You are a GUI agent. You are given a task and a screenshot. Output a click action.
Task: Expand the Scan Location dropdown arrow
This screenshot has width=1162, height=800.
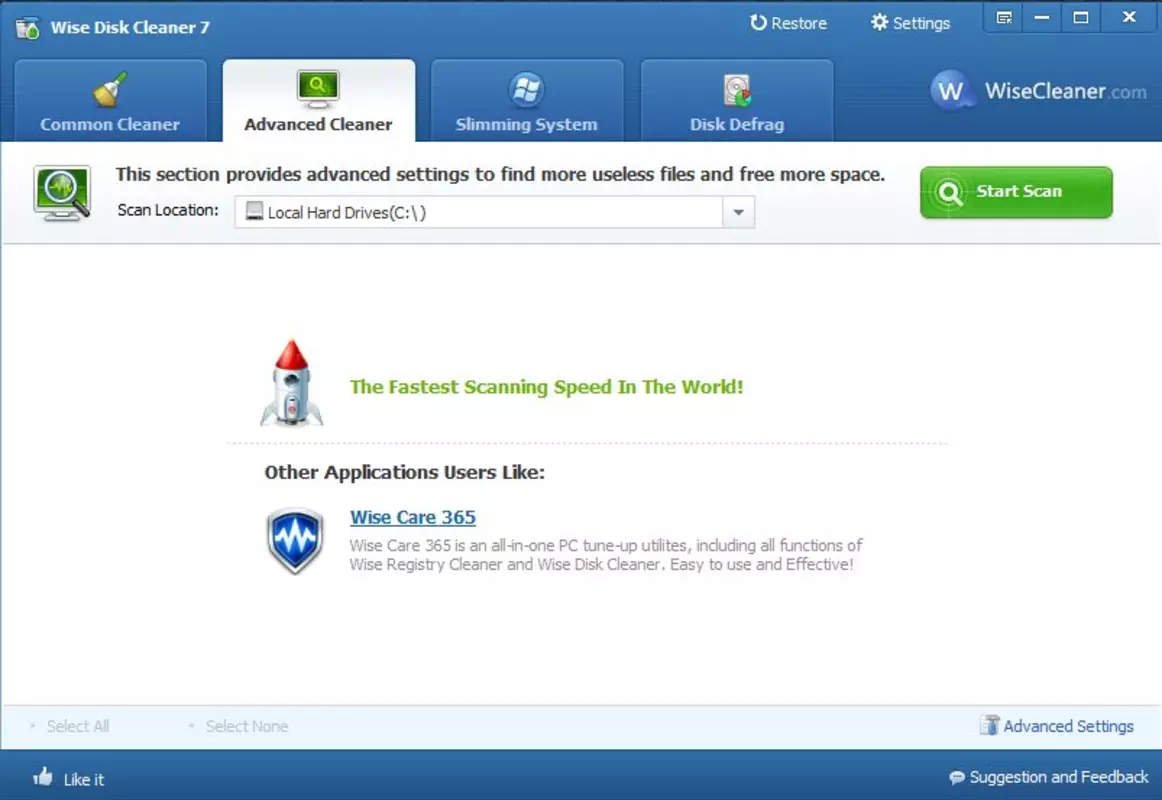738,213
